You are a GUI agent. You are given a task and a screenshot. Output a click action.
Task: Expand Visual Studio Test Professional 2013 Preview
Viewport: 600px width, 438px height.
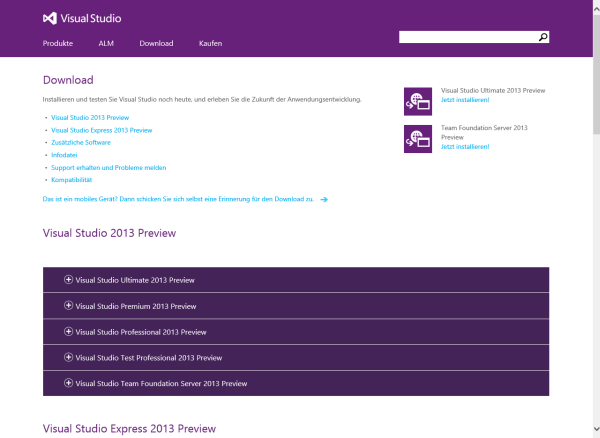(x=296, y=358)
